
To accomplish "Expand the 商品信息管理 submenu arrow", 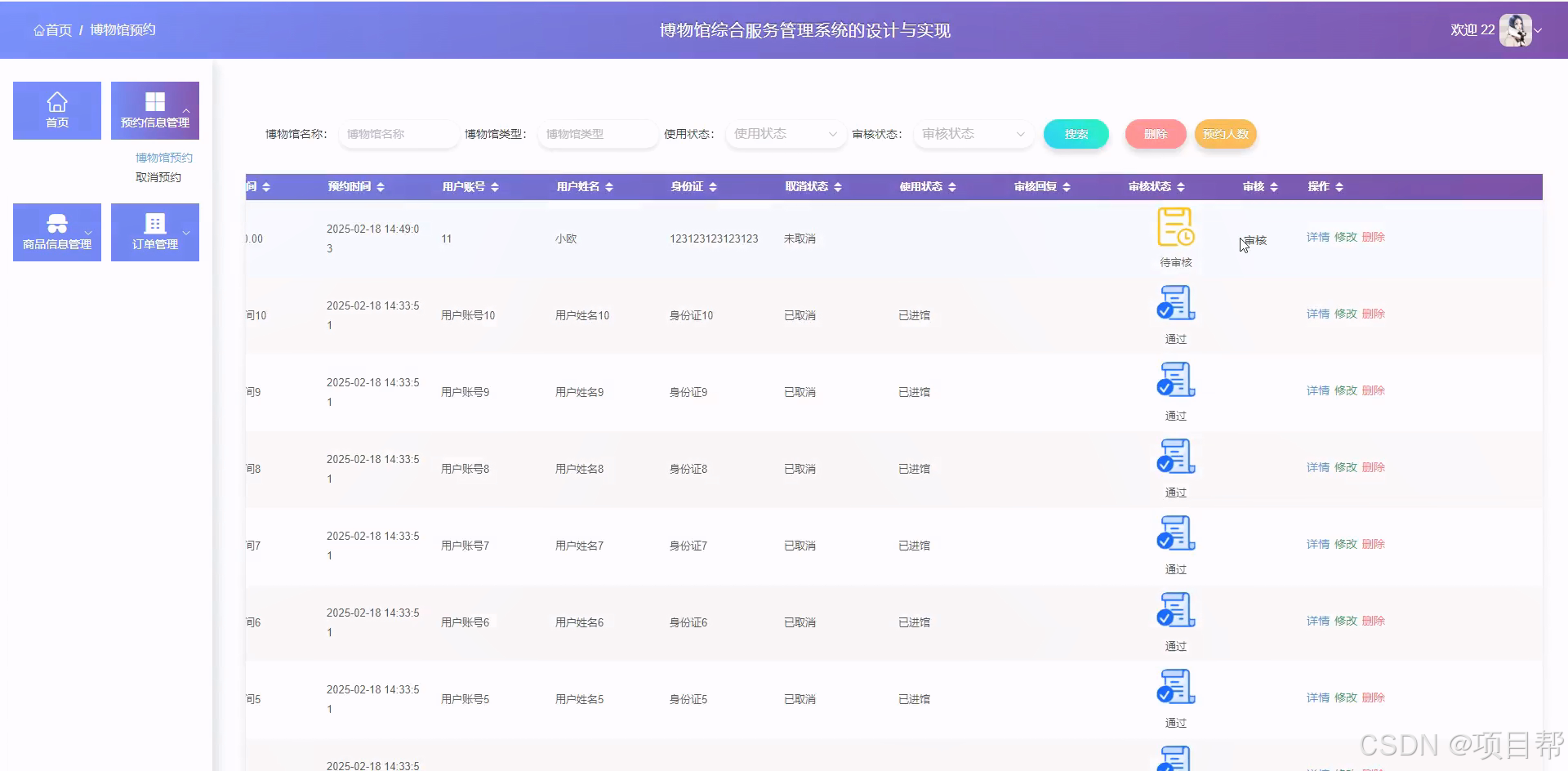I will [88, 233].
